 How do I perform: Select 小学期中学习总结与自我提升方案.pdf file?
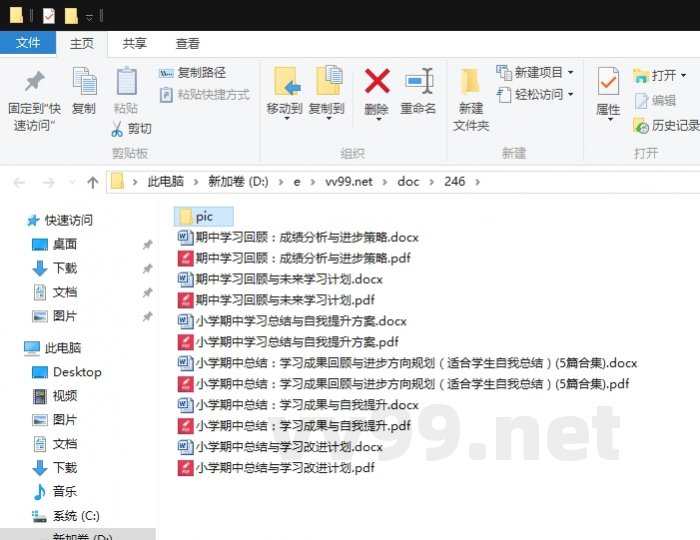(288, 342)
